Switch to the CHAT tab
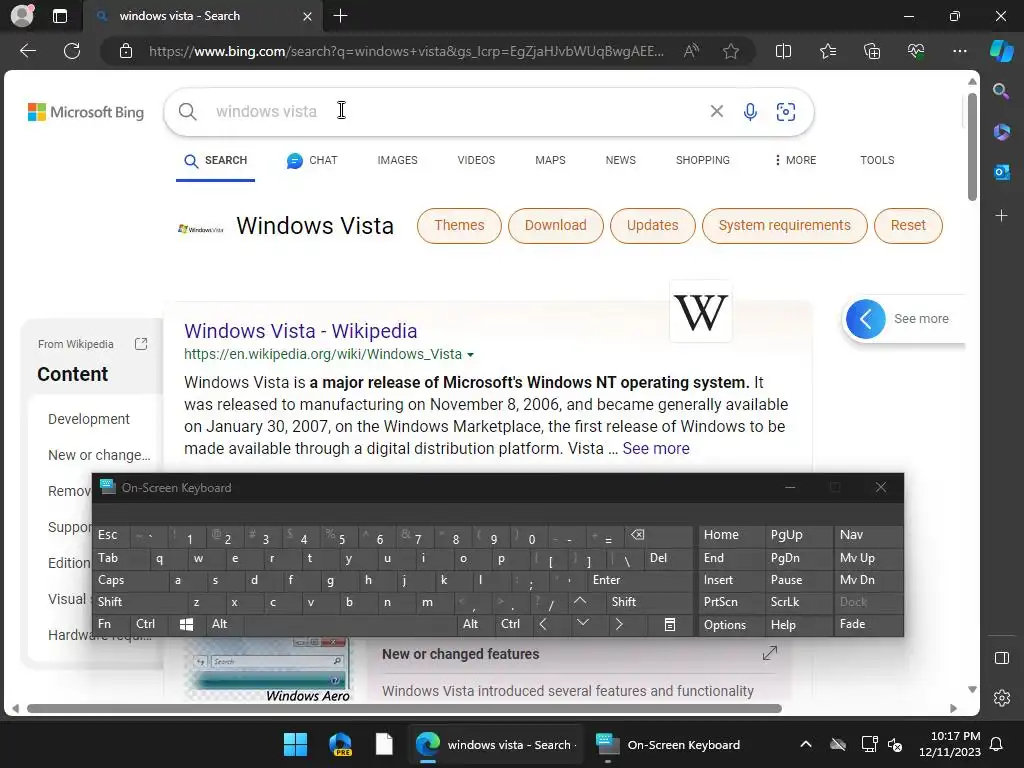The image size is (1024, 768). tap(312, 160)
